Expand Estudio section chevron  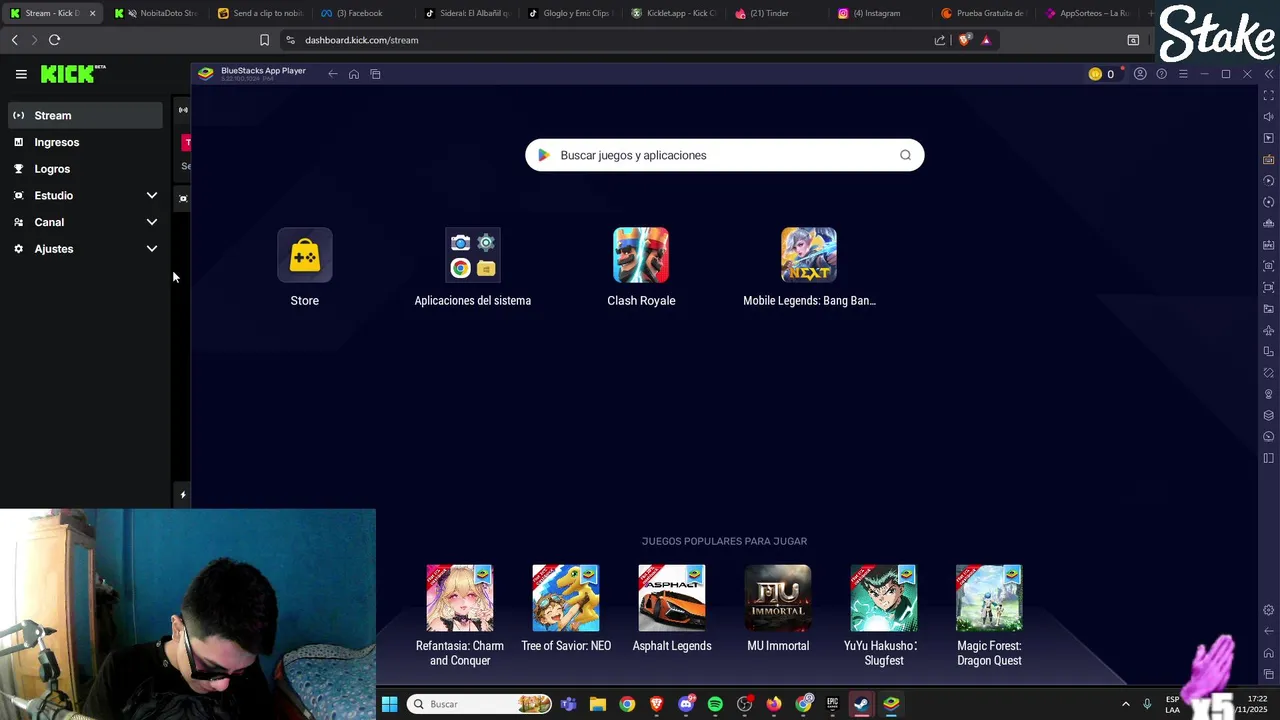tap(152, 196)
